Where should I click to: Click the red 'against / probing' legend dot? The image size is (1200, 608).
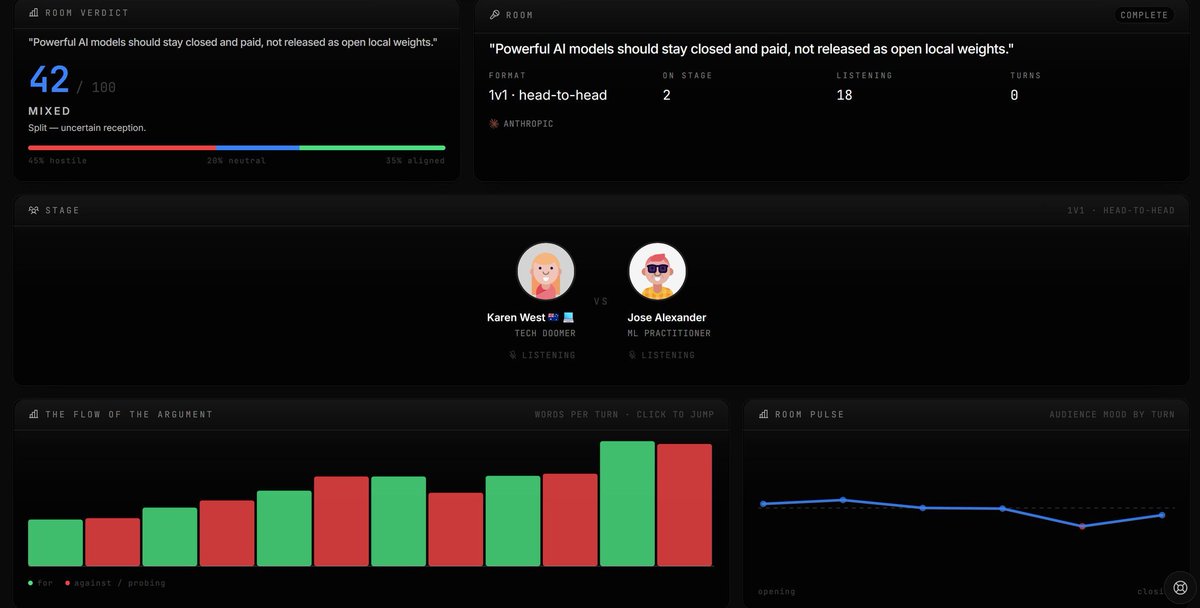68,583
